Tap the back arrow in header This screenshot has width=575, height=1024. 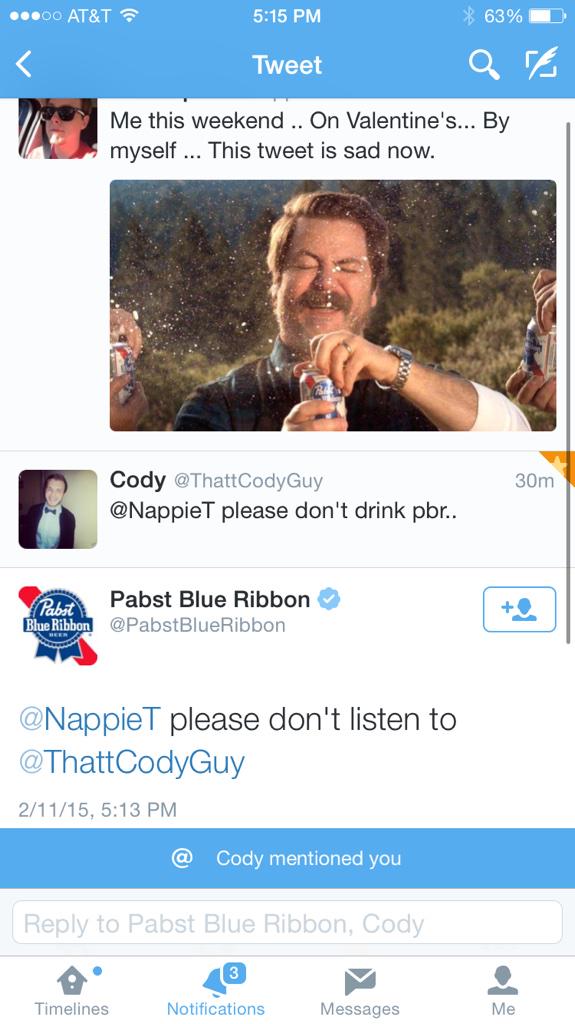pyautogui.click(x=24, y=65)
